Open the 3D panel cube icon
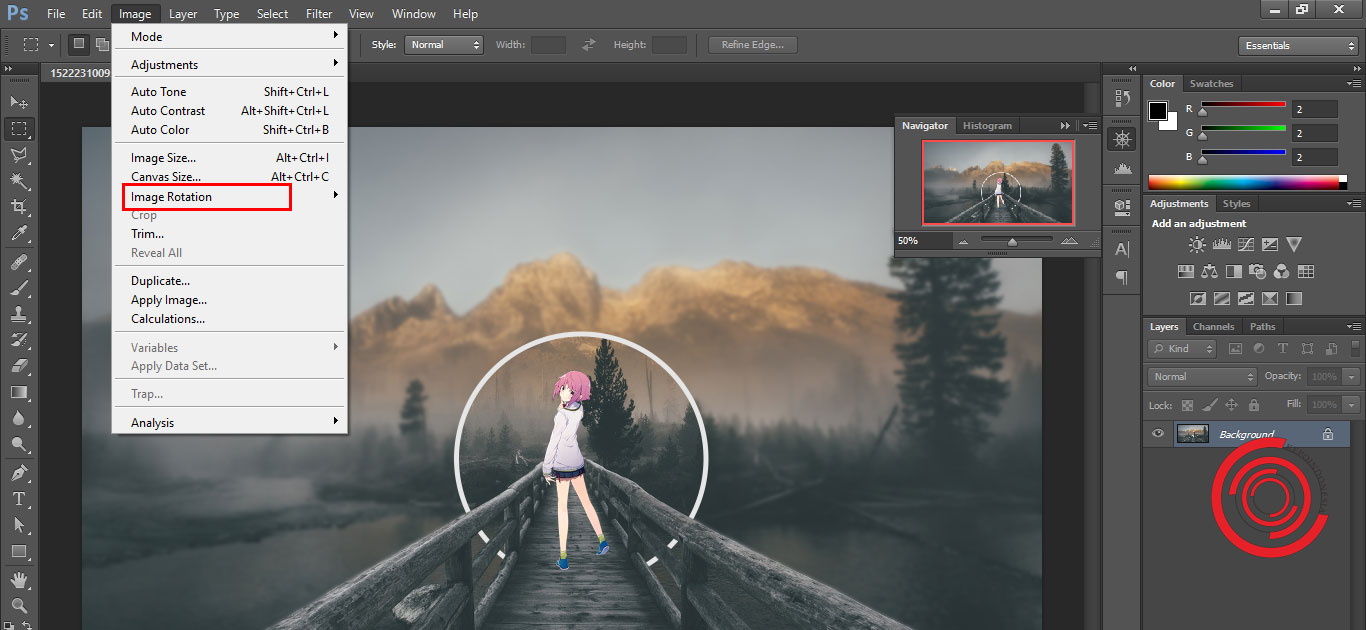Screen dimensions: 1366x630 tap(1122, 206)
